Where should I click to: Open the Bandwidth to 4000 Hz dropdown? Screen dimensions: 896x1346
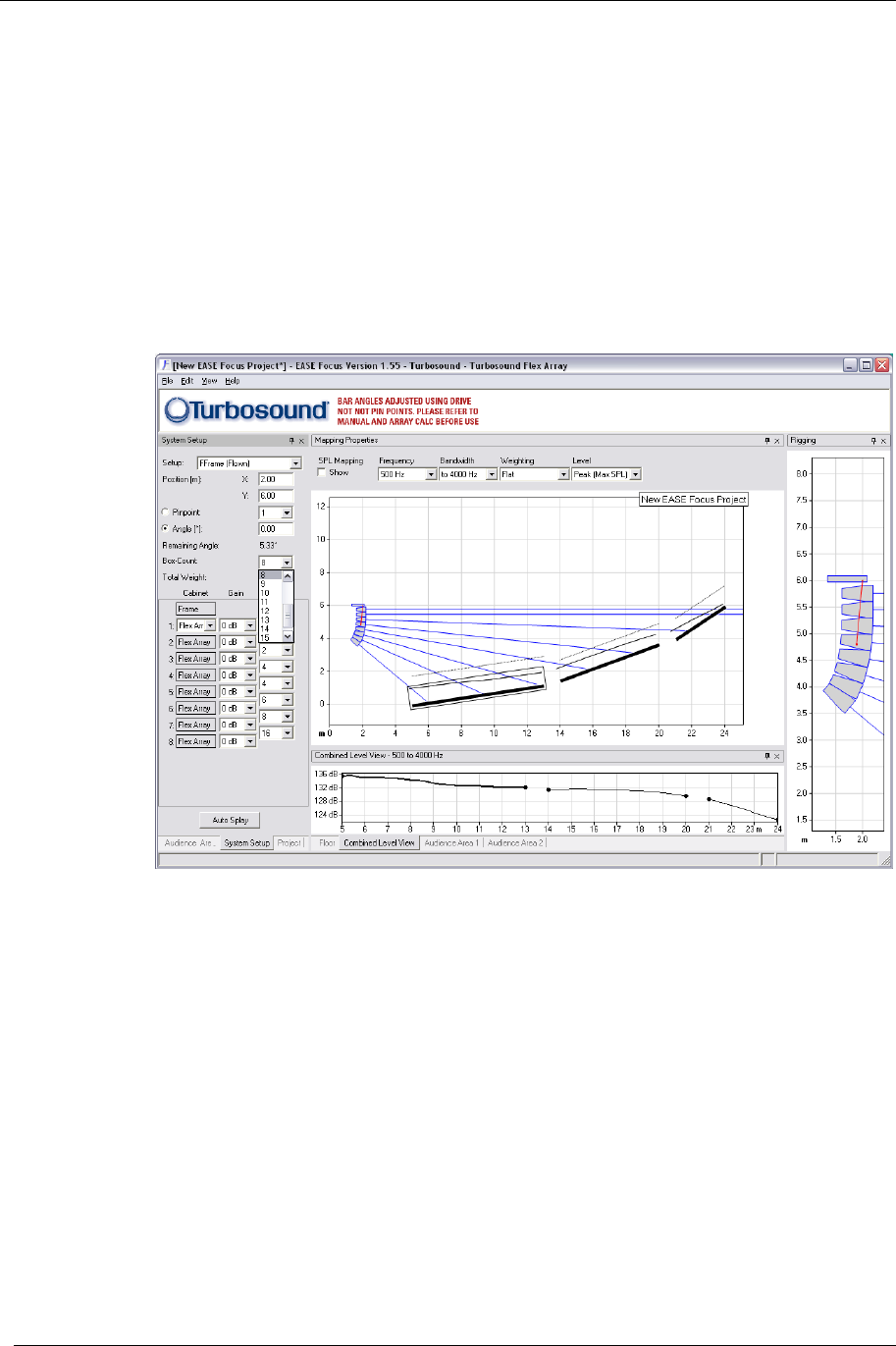[492, 474]
